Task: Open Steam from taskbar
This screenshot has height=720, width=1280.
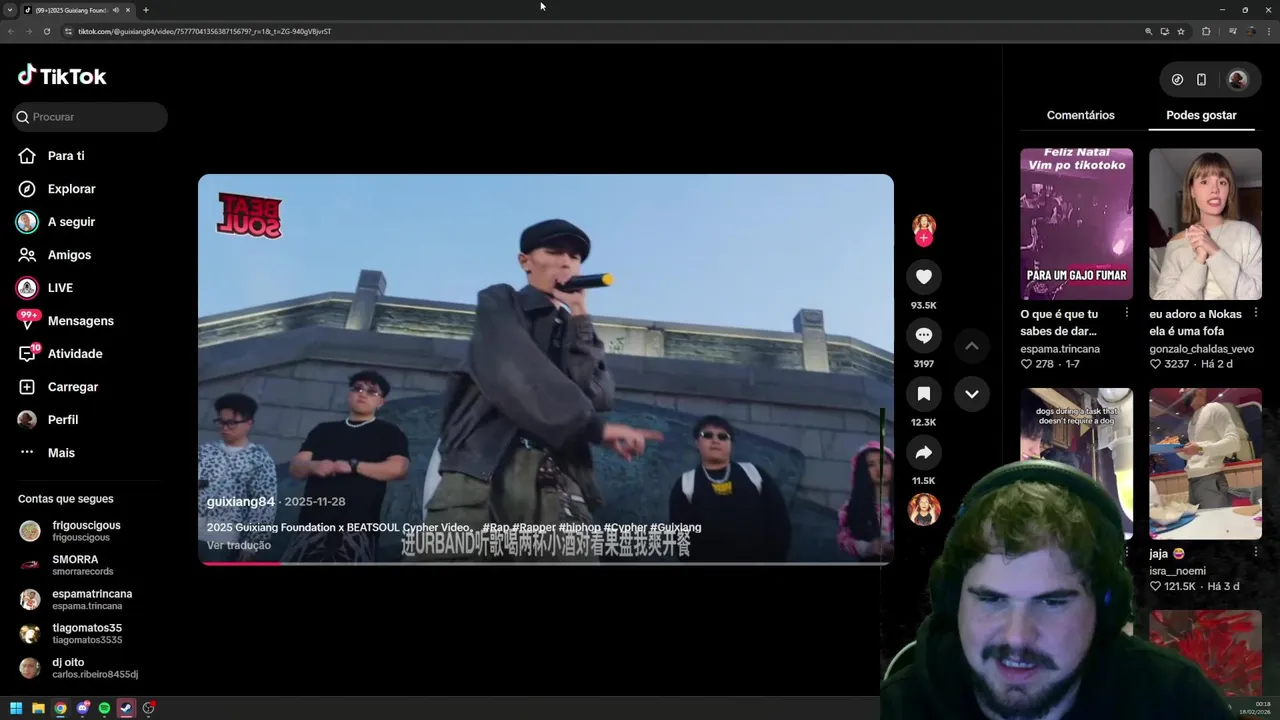Action: pos(126,708)
